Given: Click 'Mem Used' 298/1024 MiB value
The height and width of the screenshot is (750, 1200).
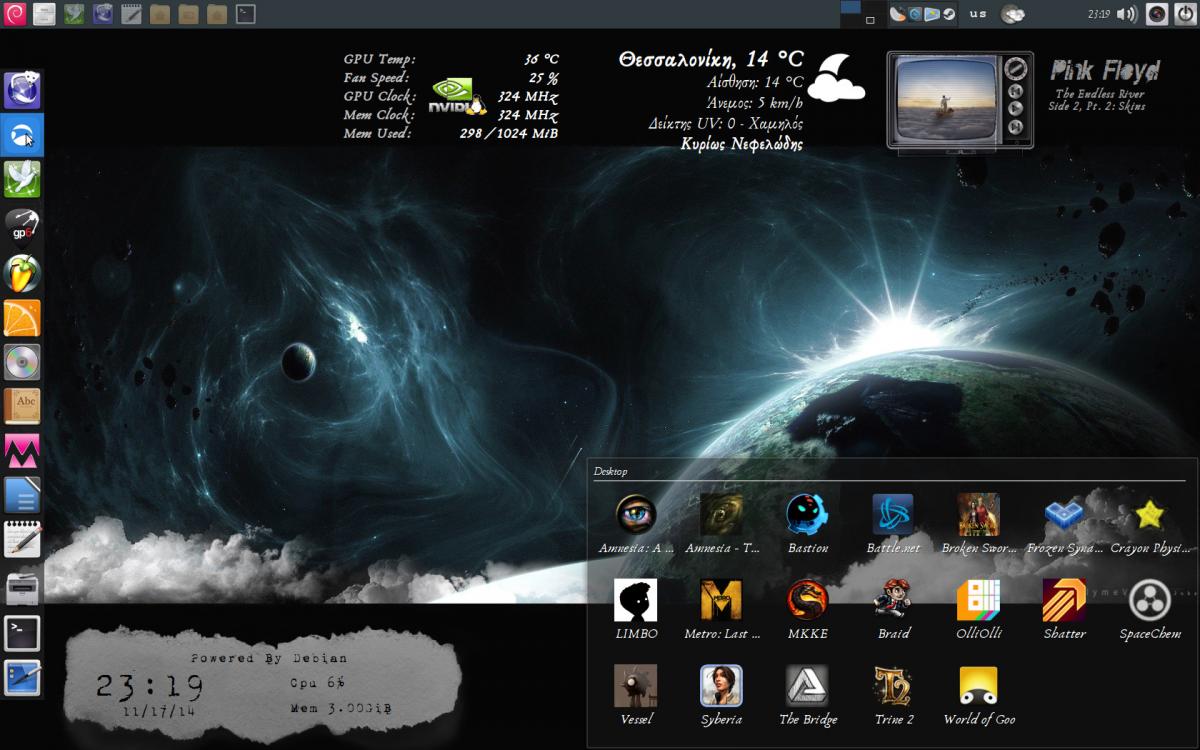Looking at the screenshot, I should pos(509,134).
